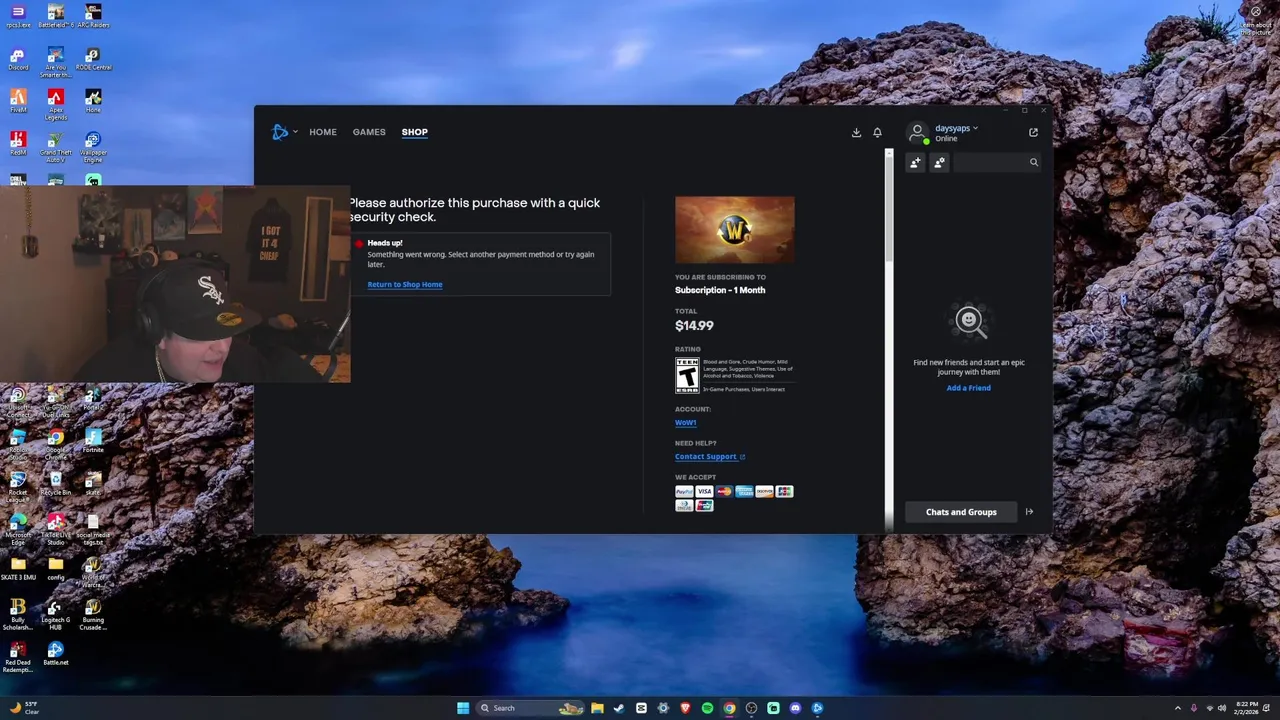The image size is (1280, 720).
Task: Click the Add a Friend icon button
Action: [915, 162]
